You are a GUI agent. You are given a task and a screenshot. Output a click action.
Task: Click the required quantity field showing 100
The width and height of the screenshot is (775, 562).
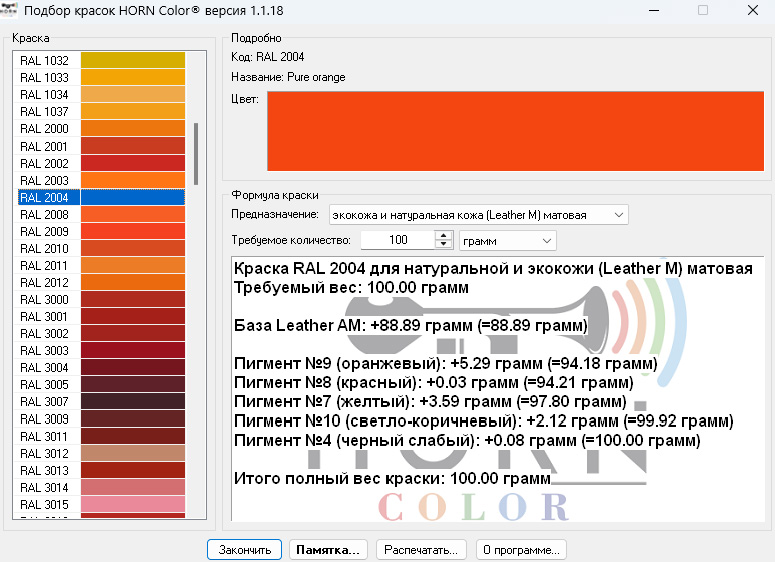coord(398,240)
